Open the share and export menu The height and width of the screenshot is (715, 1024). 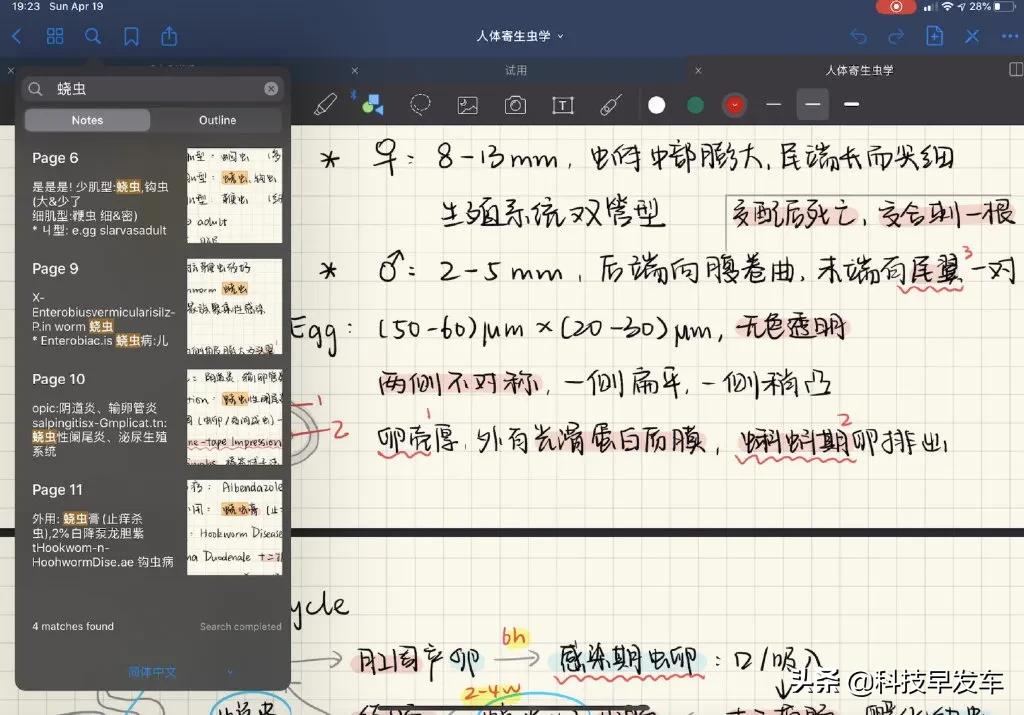(x=169, y=35)
